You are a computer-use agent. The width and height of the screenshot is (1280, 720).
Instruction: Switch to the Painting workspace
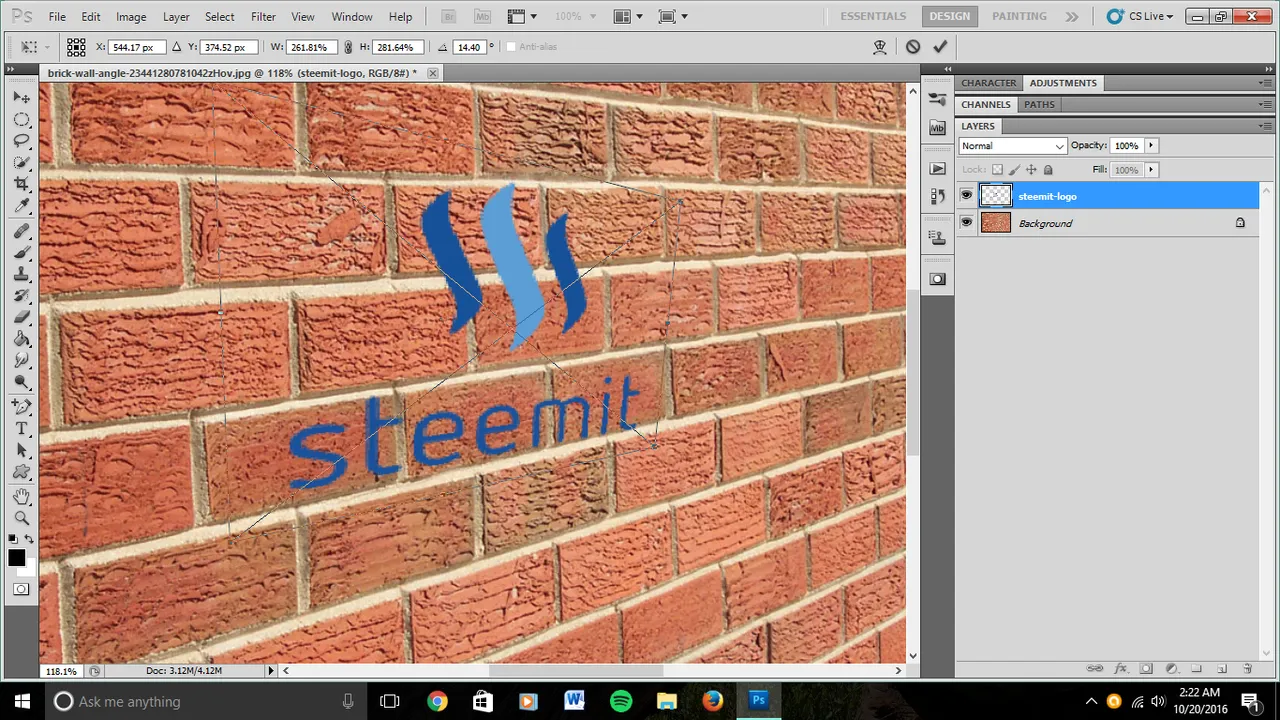point(1019,17)
